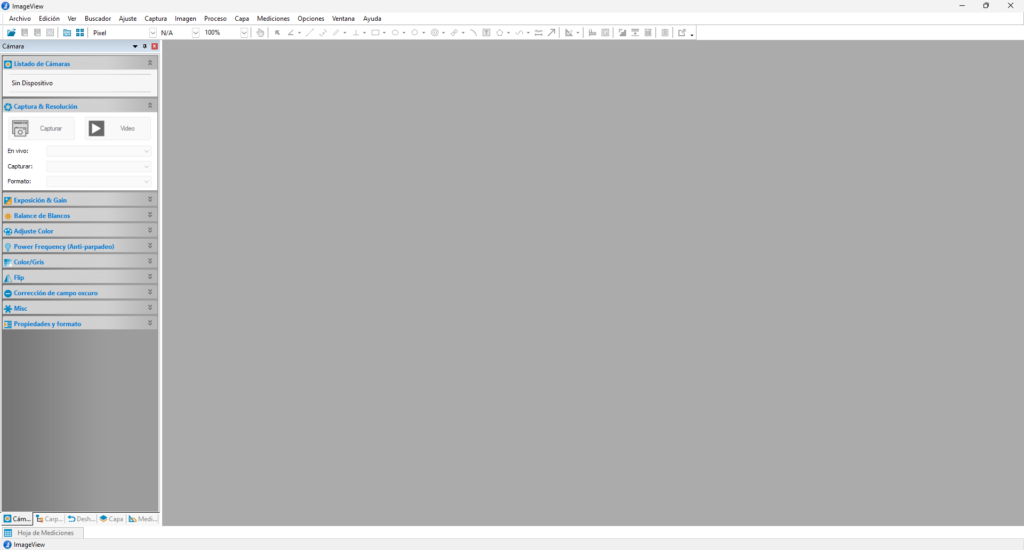The height and width of the screenshot is (550, 1024).
Task: Open the Ayuda menu
Action: pos(372,18)
